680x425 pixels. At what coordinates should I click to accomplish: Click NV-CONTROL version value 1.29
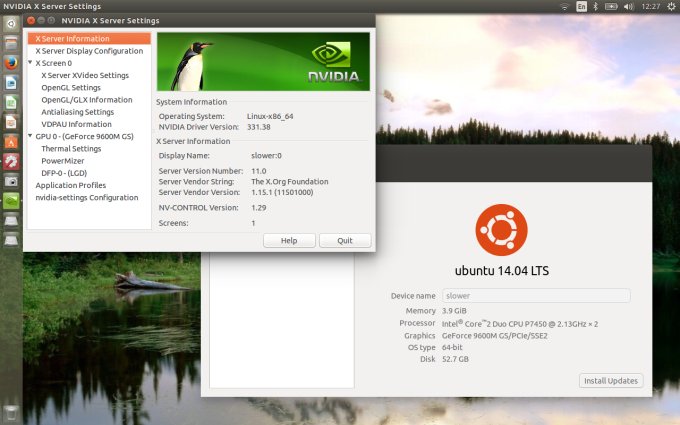[x=259, y=208]
